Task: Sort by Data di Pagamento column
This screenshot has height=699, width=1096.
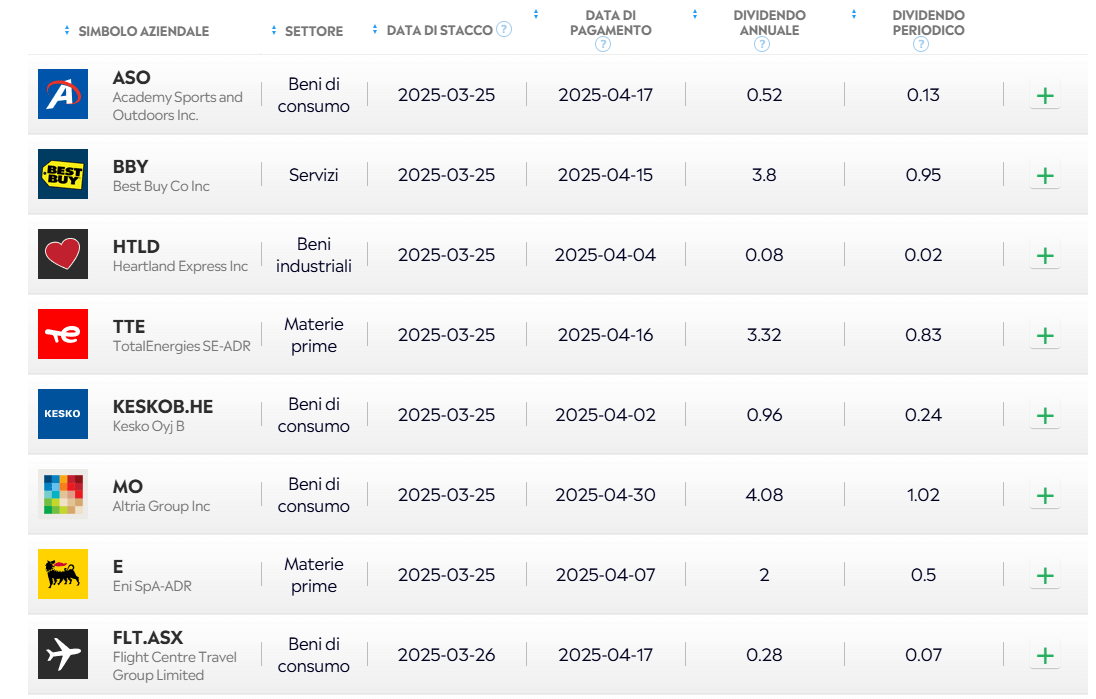Action: [610, 23]
